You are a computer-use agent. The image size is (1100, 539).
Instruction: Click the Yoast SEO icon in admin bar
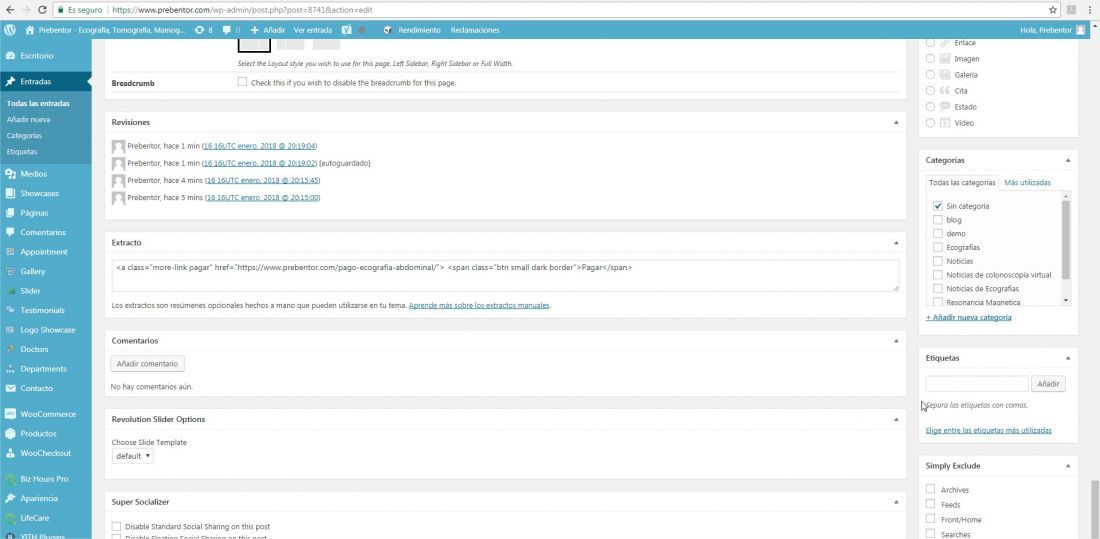pyautogui.click(x=347, y=30)
